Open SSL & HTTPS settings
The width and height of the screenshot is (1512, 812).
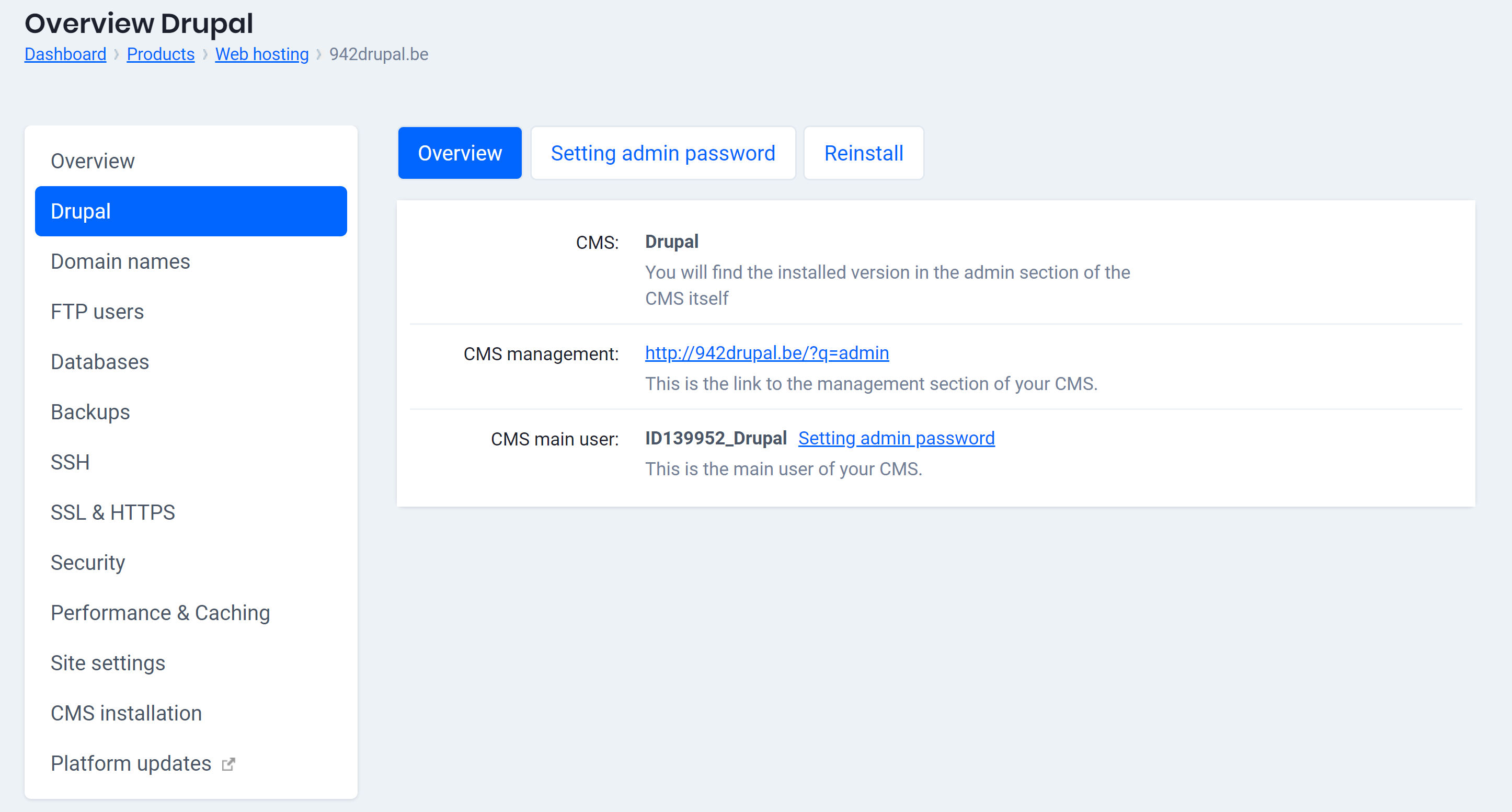pos(113,512)
